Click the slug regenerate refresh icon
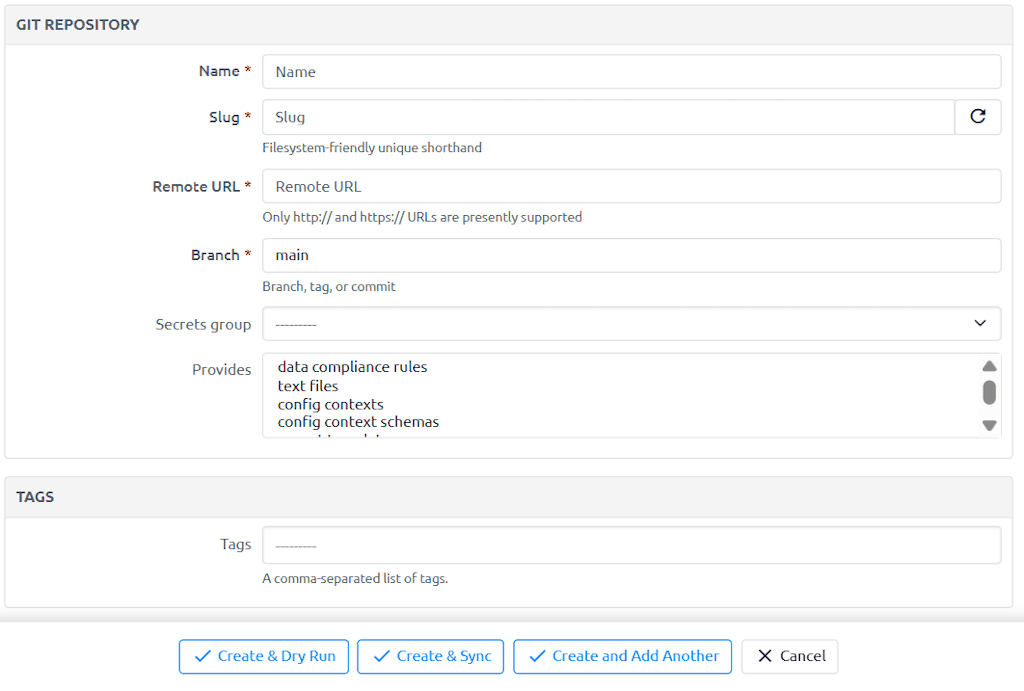1024x691 pixels. coord(977,117)
